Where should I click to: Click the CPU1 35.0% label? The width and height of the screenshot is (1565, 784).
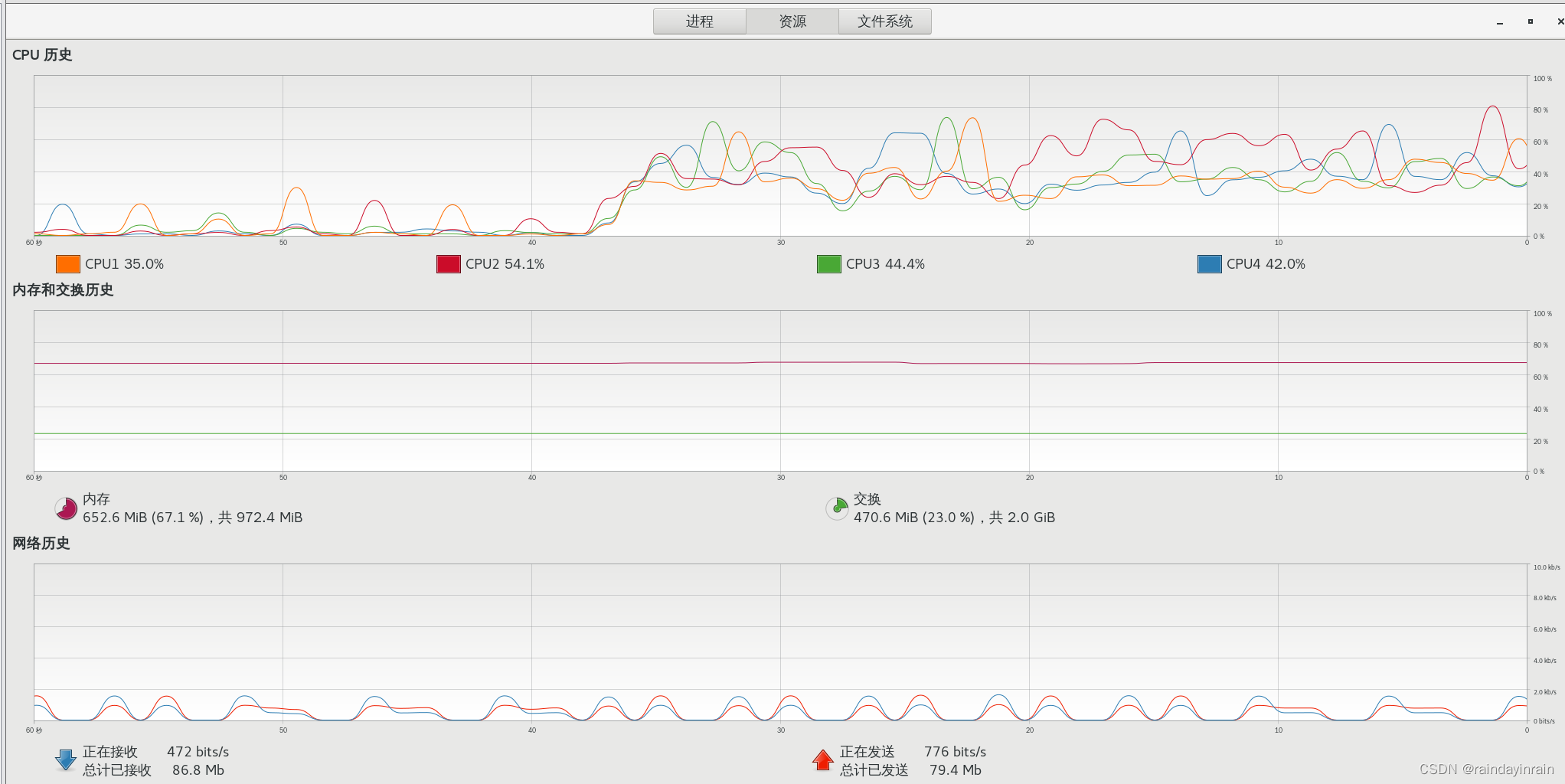point(124,264)
